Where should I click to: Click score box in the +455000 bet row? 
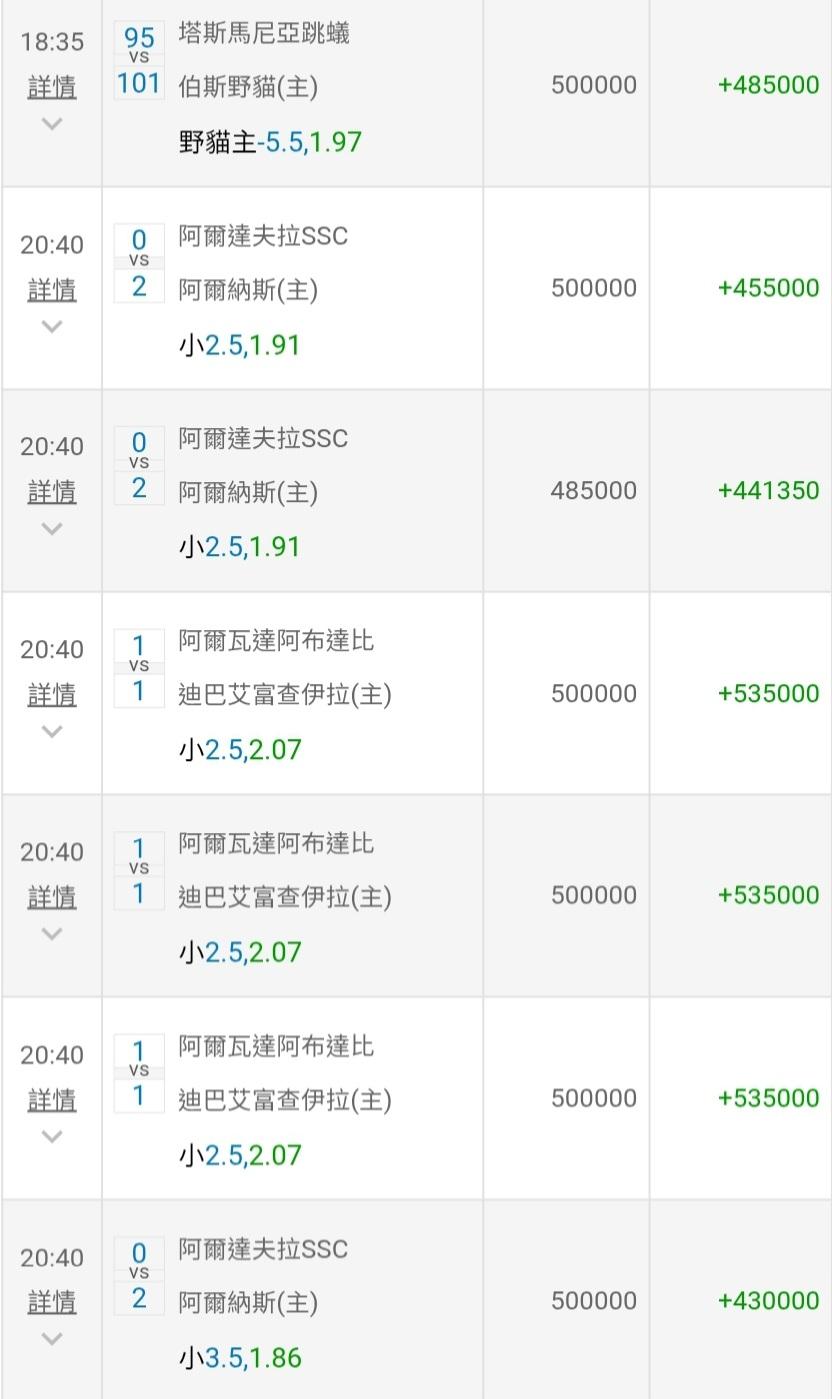point(139,263)
